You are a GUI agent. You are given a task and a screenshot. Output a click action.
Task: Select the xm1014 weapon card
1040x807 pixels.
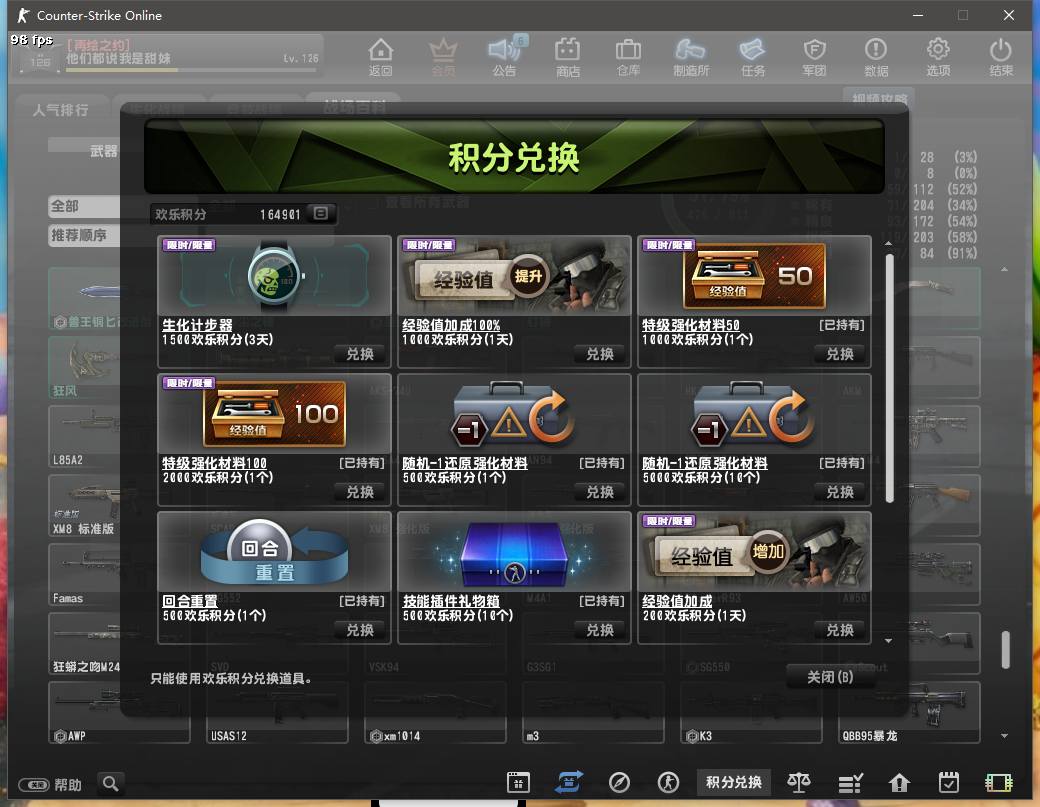tap(435, 713)
